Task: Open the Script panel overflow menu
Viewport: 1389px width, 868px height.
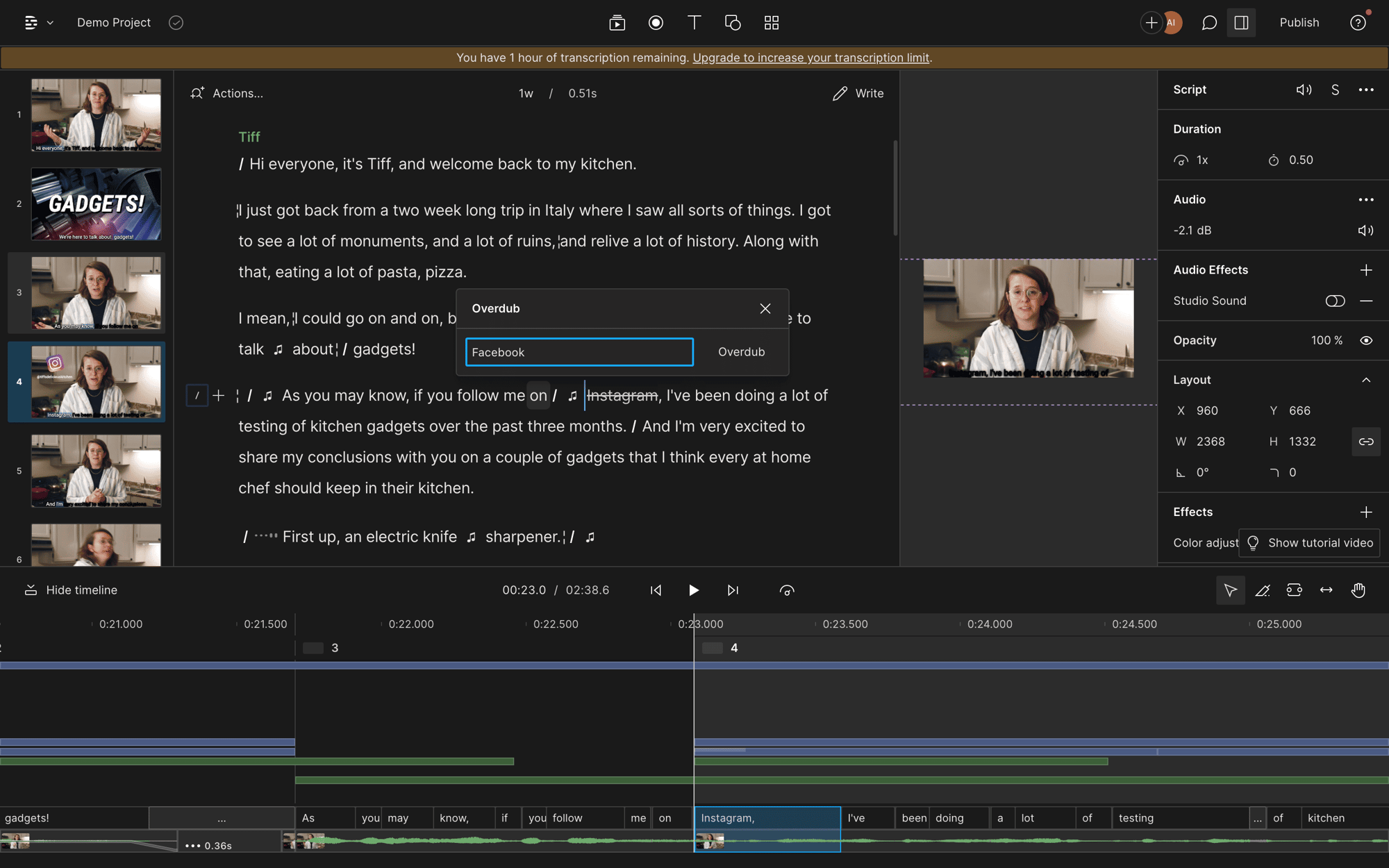Action: tap(1365, 90)
